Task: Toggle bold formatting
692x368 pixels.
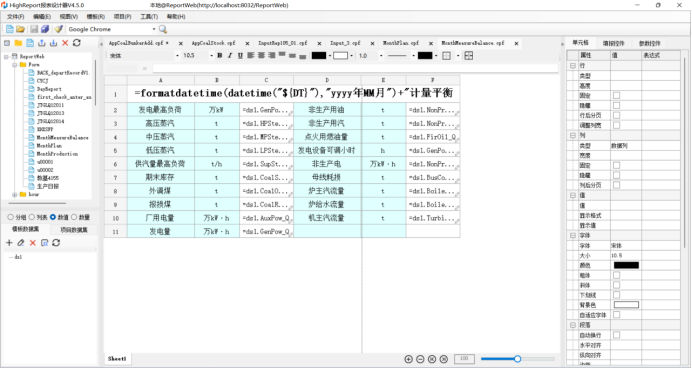Action: click(x=220, y=56)
